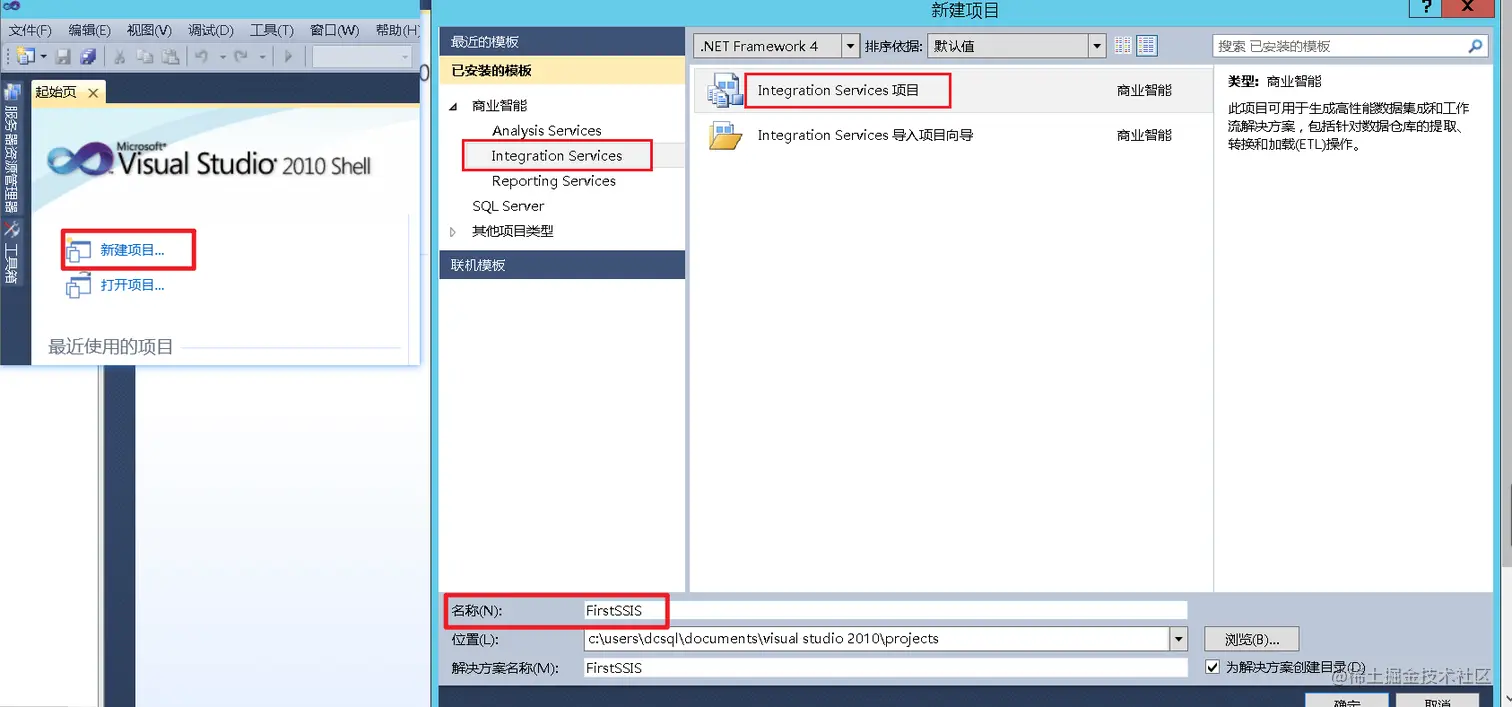Click the Save All toolbar icon

[88, 57]
